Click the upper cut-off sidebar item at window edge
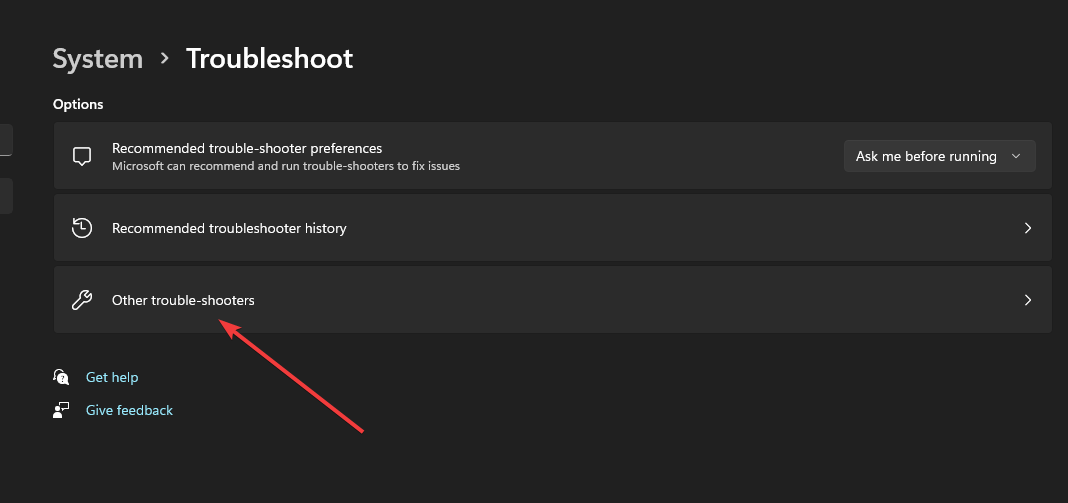This screenshot has width=1068, height=503. click(5, 140)
